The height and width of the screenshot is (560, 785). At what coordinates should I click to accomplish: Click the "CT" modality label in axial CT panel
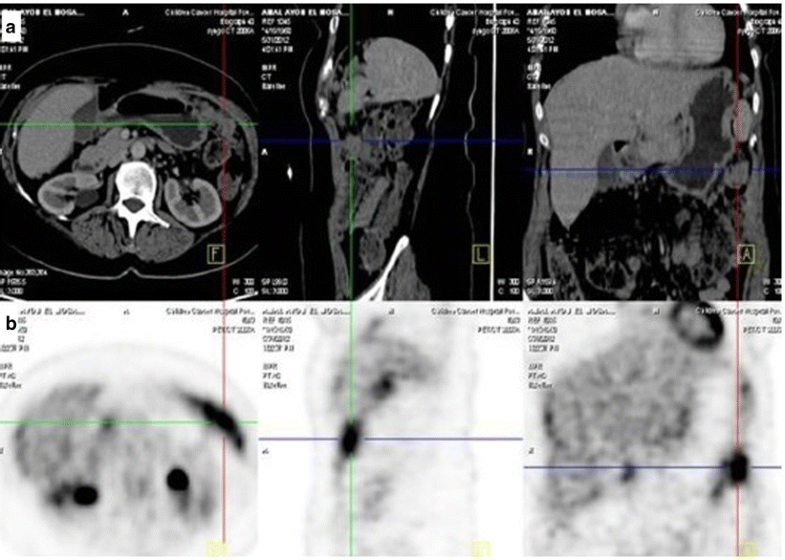click(x=5, y=77)
